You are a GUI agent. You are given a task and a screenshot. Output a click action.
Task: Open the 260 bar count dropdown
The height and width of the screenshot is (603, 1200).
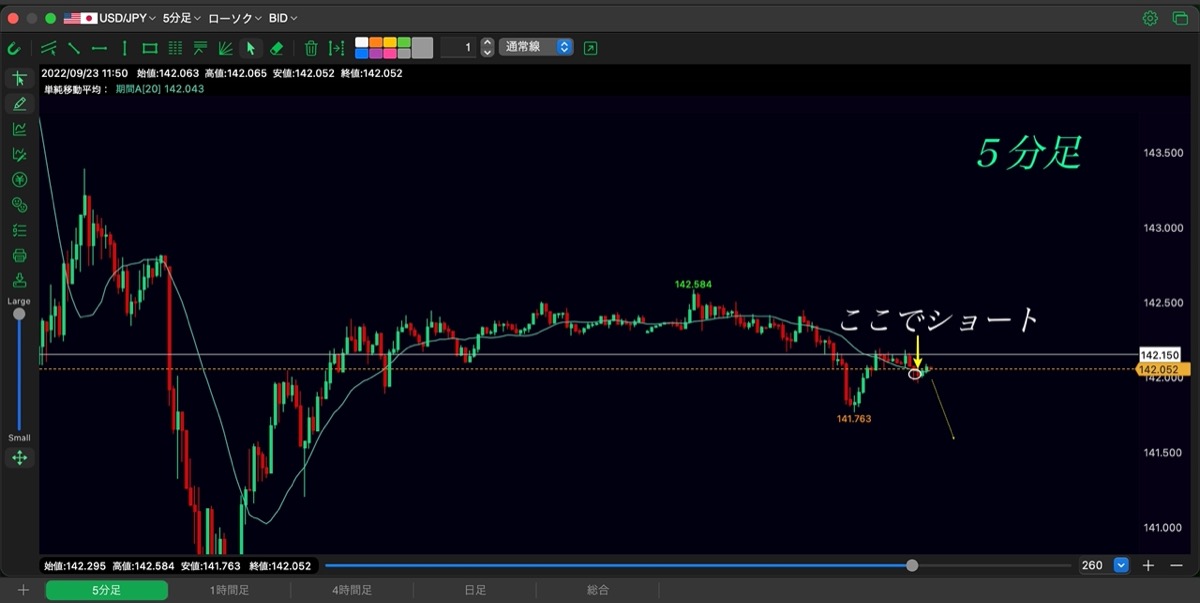tap(1104, 565)
